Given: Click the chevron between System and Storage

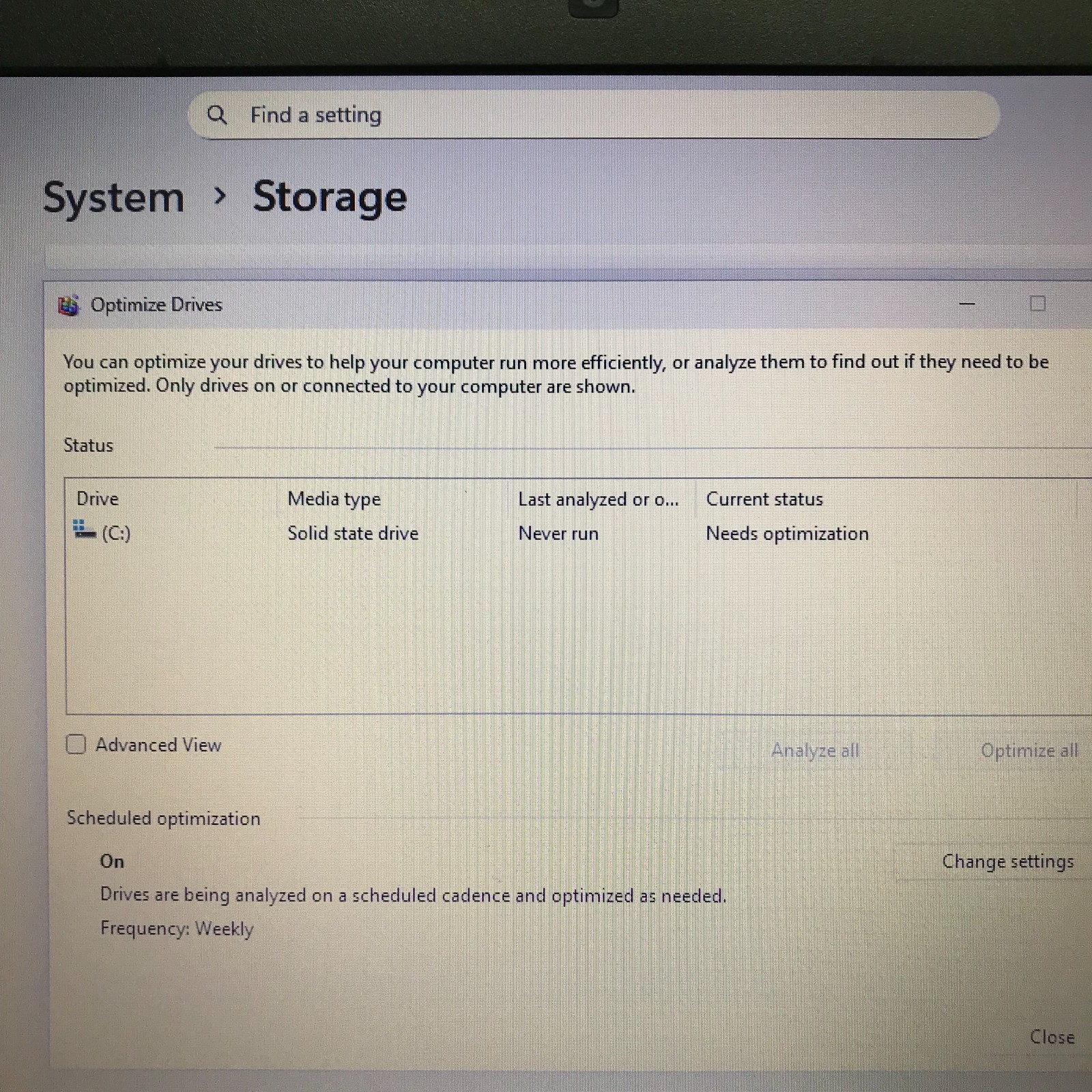Looking at the screenshot, I should [219, 197].
